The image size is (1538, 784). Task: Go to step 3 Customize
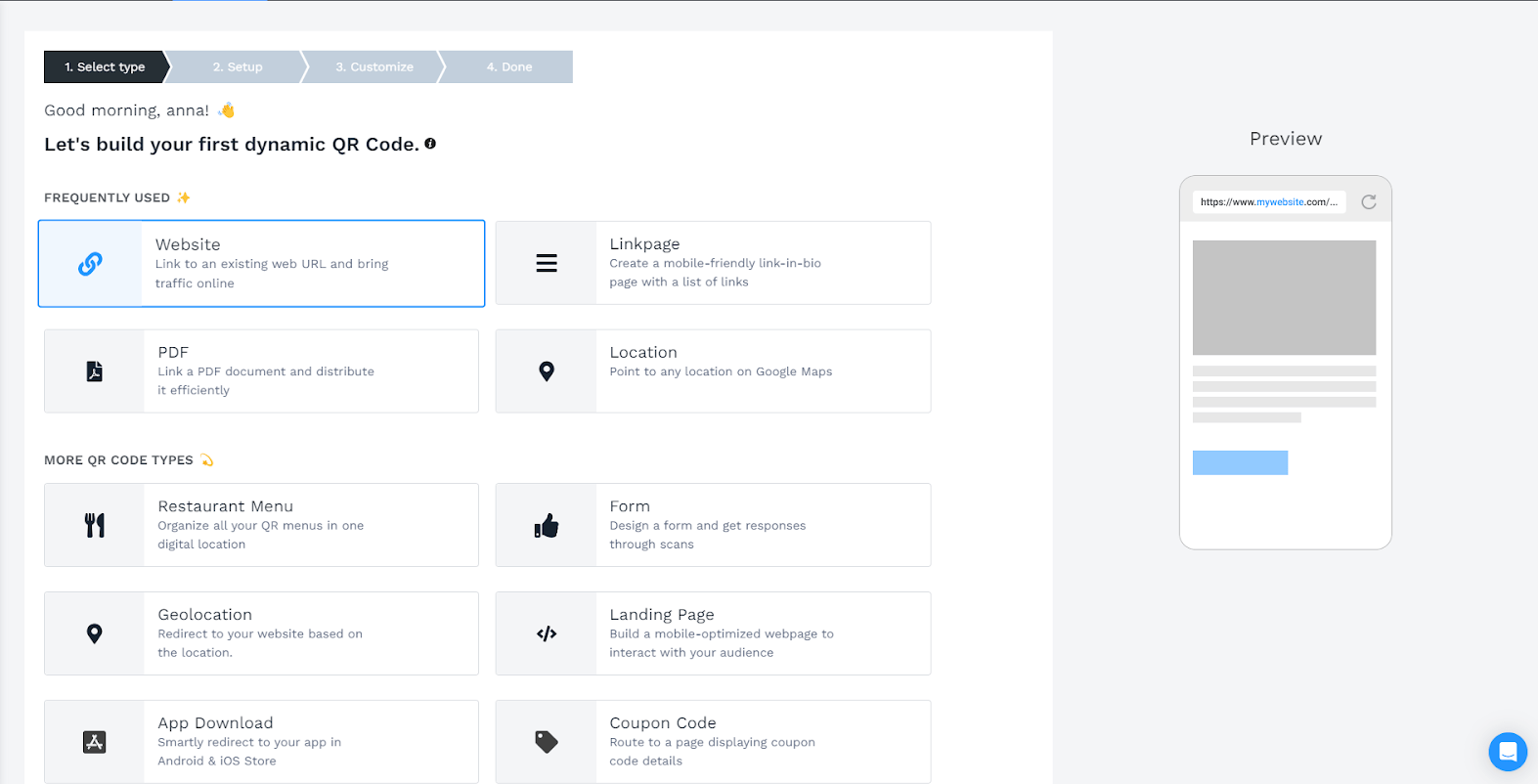[x=374, y=66]
